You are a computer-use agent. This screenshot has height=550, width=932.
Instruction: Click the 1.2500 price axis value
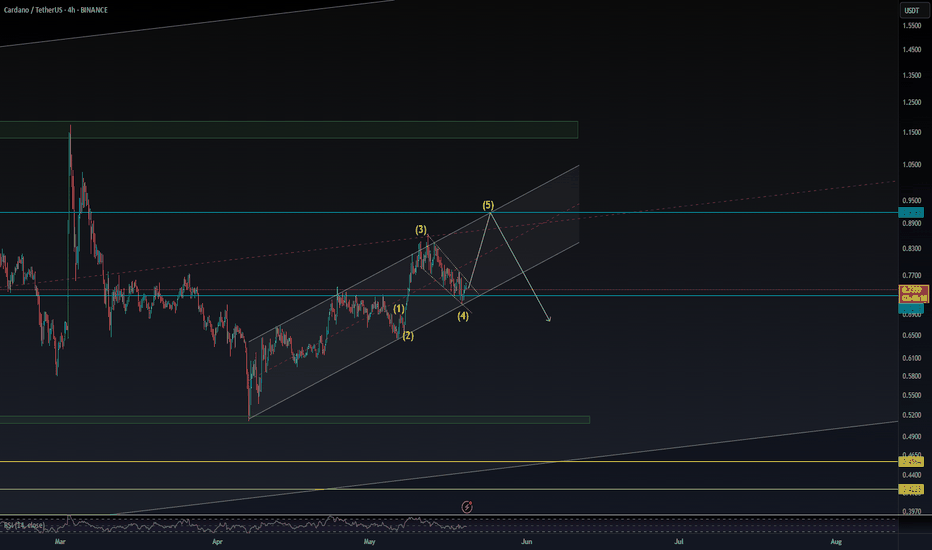point(912,102)
